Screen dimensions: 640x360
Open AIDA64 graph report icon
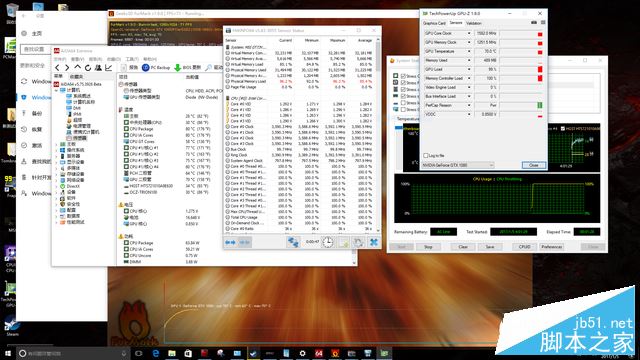point(109,68)
